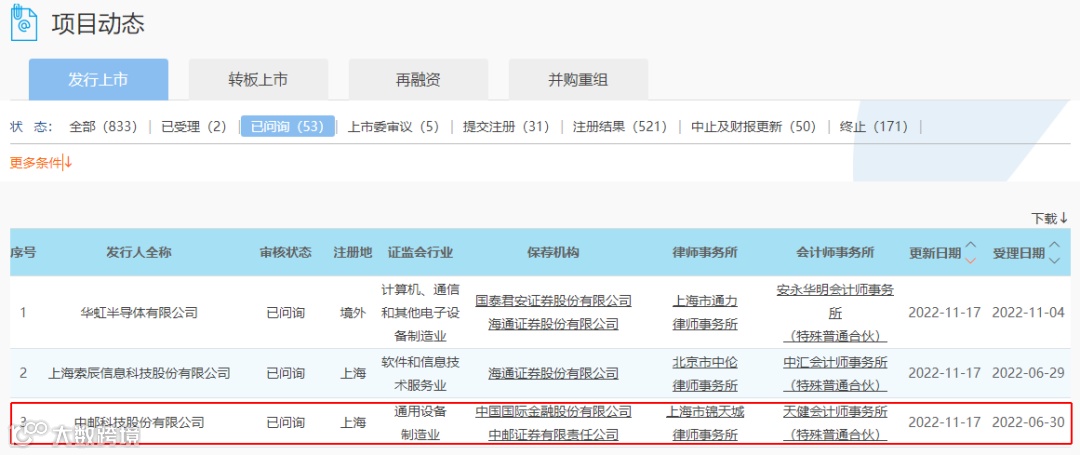Screen dimensions: 1080x455
Task: Filter status by 提交注册（31）
Action: pos(506,127)
